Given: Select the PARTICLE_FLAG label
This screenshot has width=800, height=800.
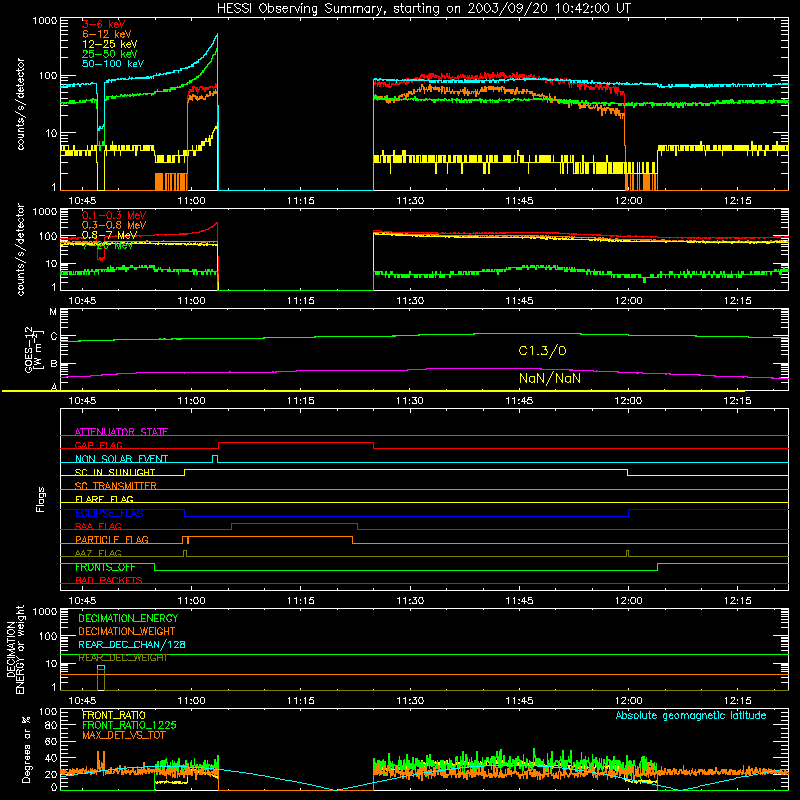Looking at the screenshot, I should coord(112,540).
